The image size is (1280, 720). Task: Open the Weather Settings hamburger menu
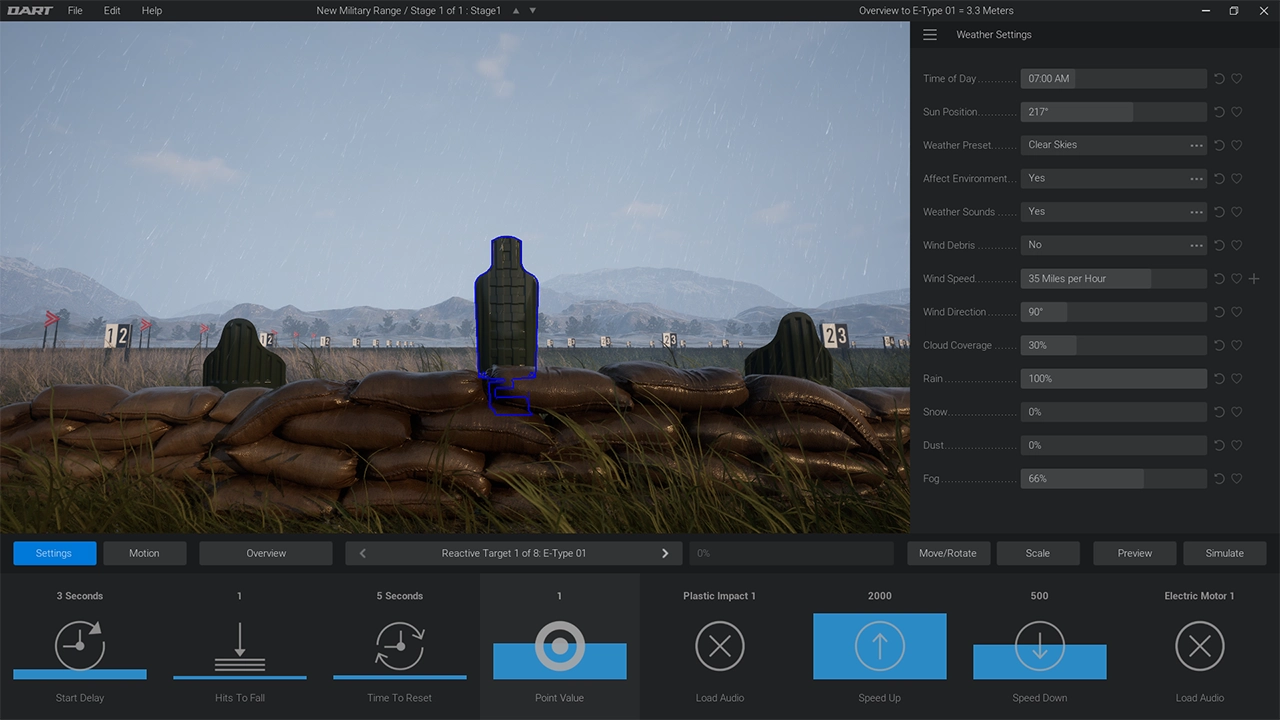click(930, 35)
